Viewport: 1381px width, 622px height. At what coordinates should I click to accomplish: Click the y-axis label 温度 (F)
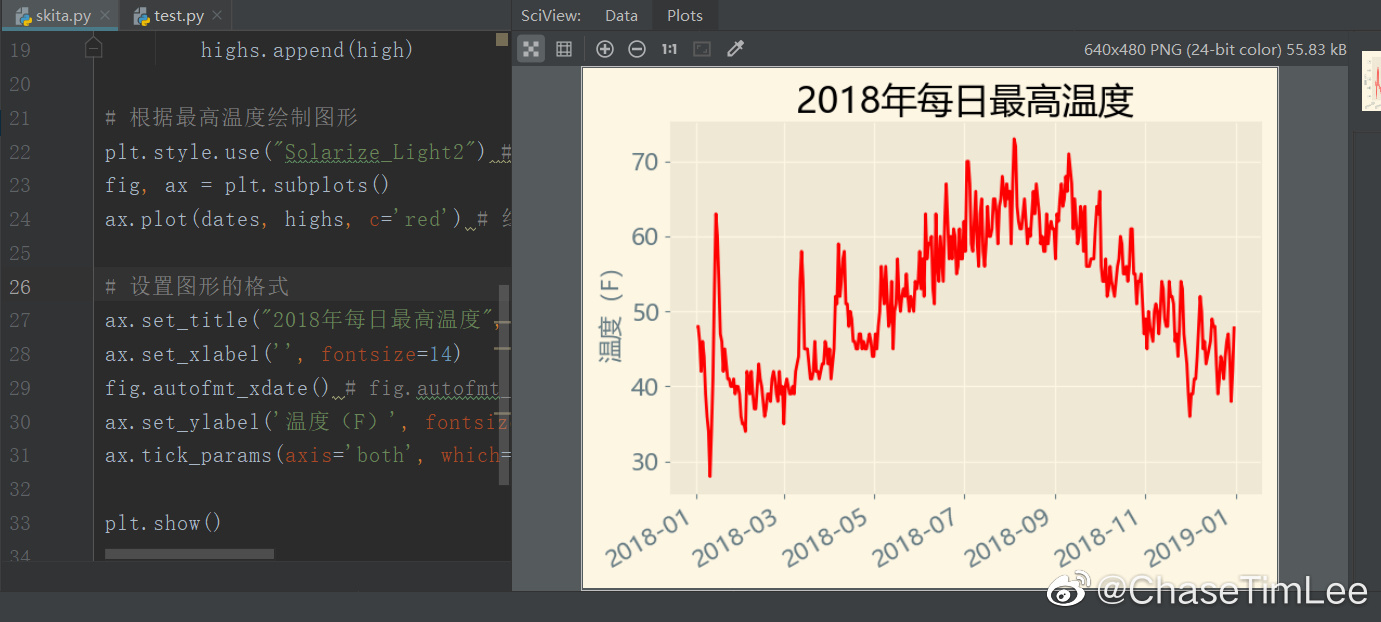point(610,316)
